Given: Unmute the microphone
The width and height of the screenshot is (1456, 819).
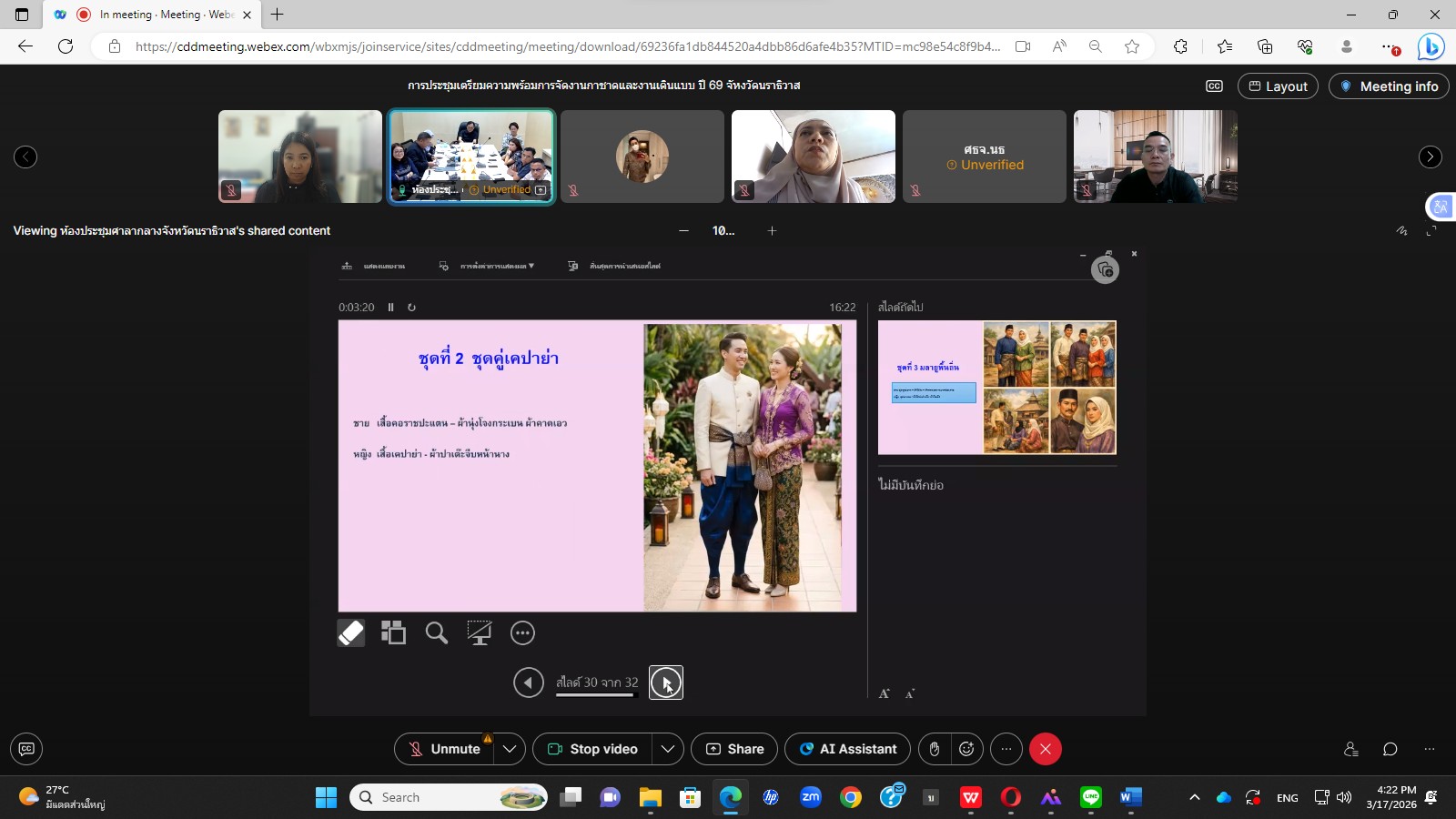Looking at the screenshot, I should coord(445,749).
